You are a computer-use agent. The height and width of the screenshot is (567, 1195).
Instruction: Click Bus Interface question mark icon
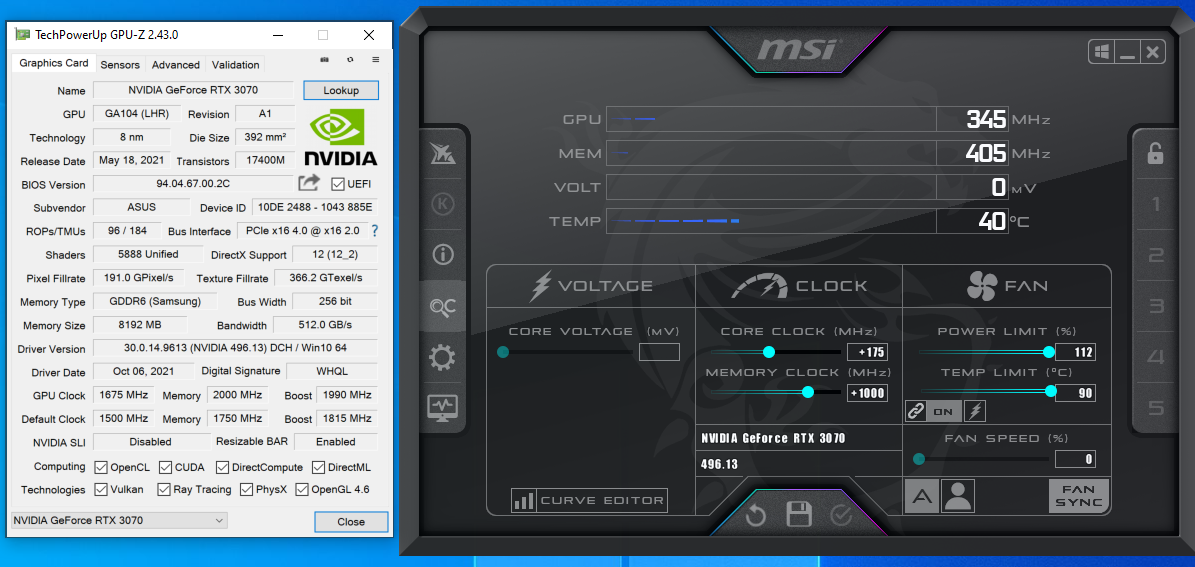(374, 230)
